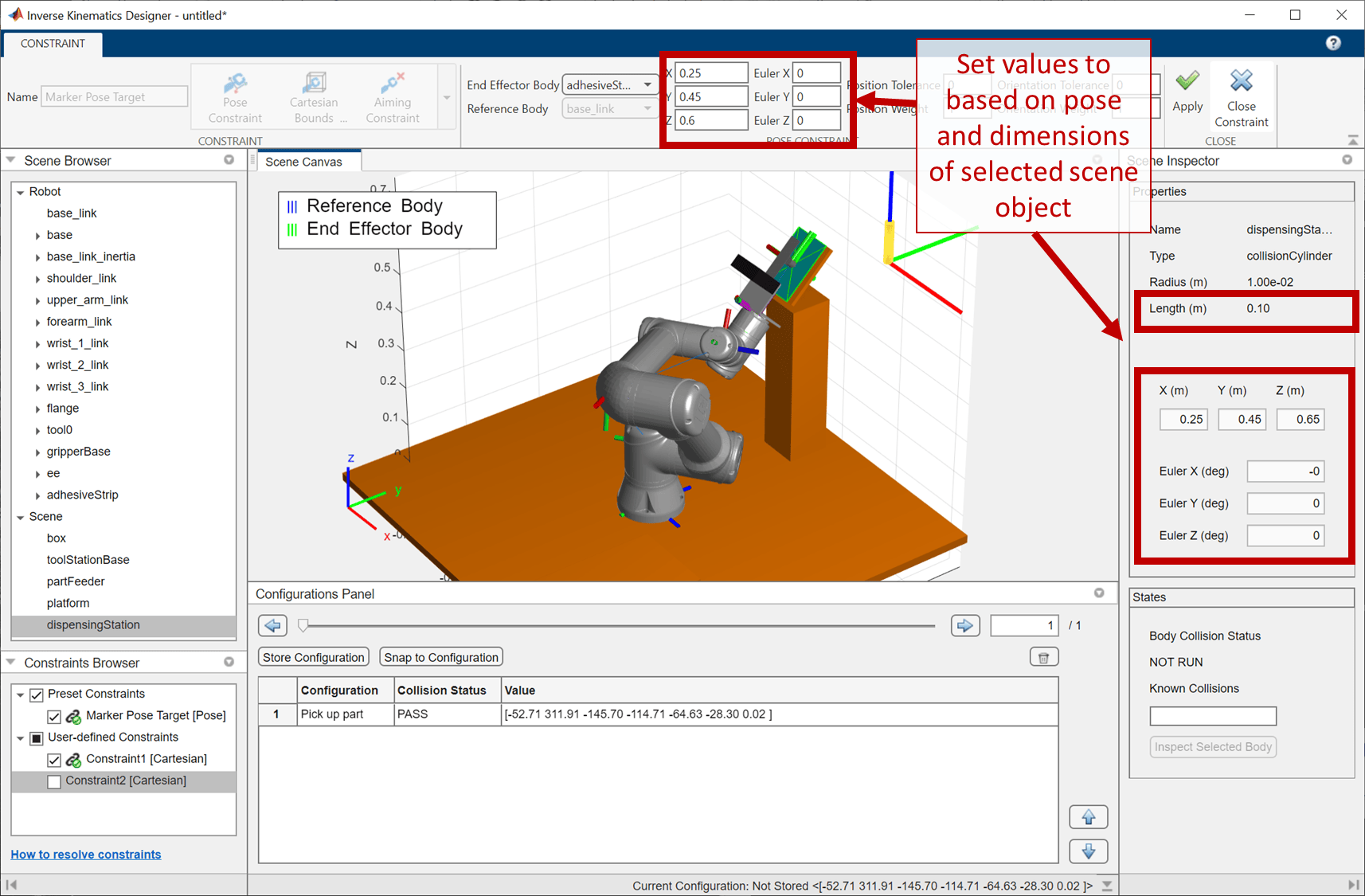Enable the Constraint2 [Cartesian] checkbox

point(54,781)
